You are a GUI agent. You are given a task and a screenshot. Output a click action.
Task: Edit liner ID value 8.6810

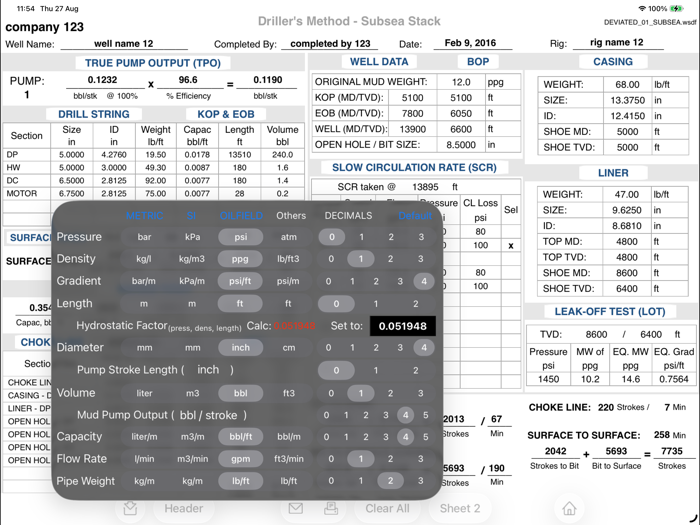coord(626,226)
